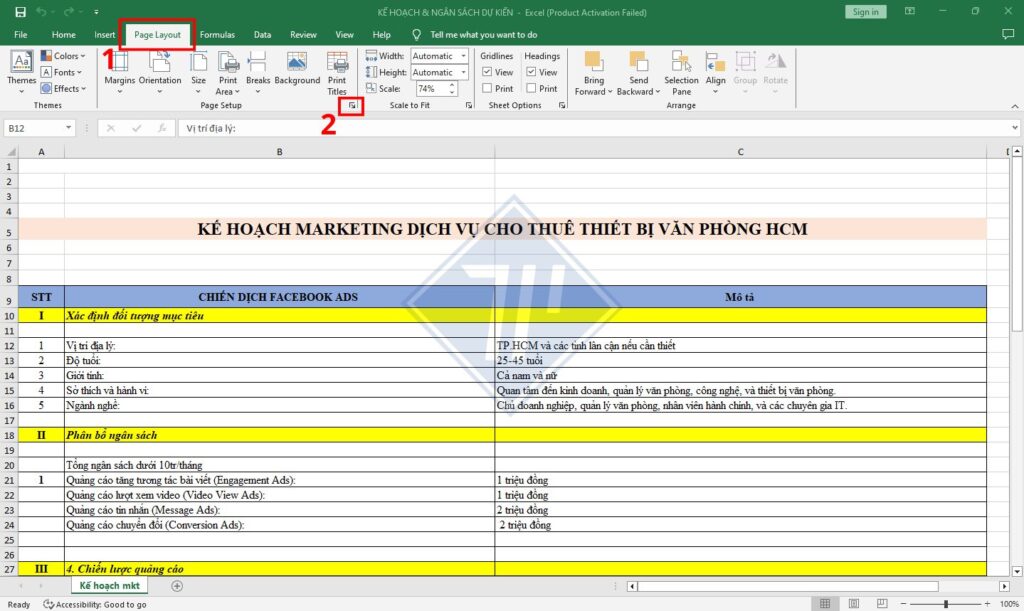Open the page Size menu

[x=198, y=70]
